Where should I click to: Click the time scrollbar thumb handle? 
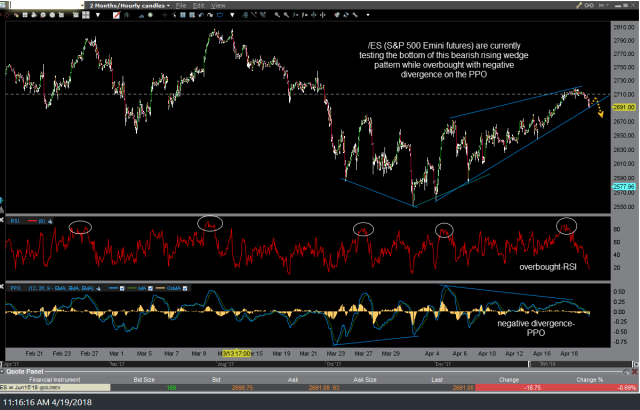529,363
